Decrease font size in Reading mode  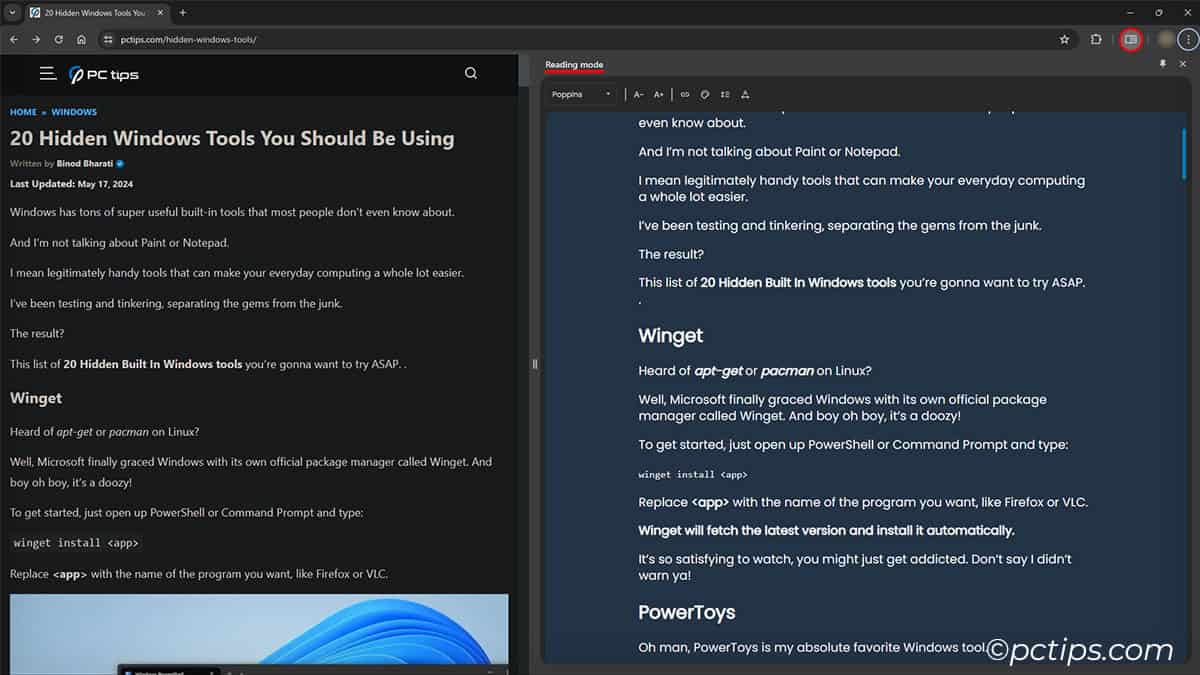point(638,94)
